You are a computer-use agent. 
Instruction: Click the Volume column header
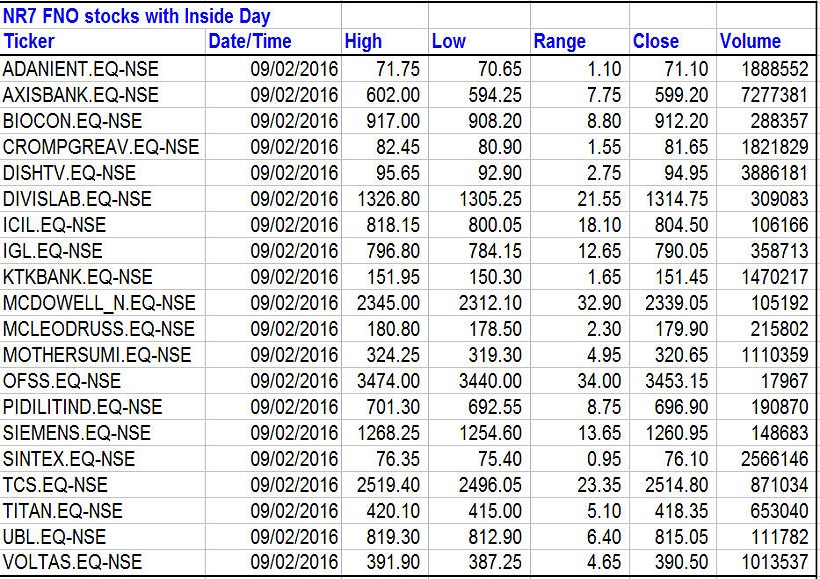[750, 42]
